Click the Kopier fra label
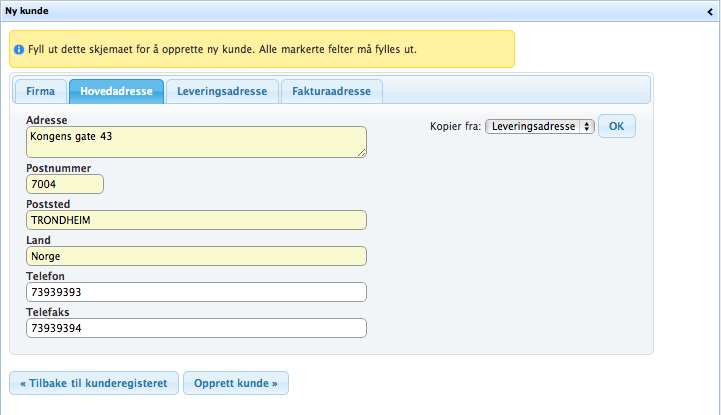The width and height of the screenshot is (721, 415). (455, 127)
